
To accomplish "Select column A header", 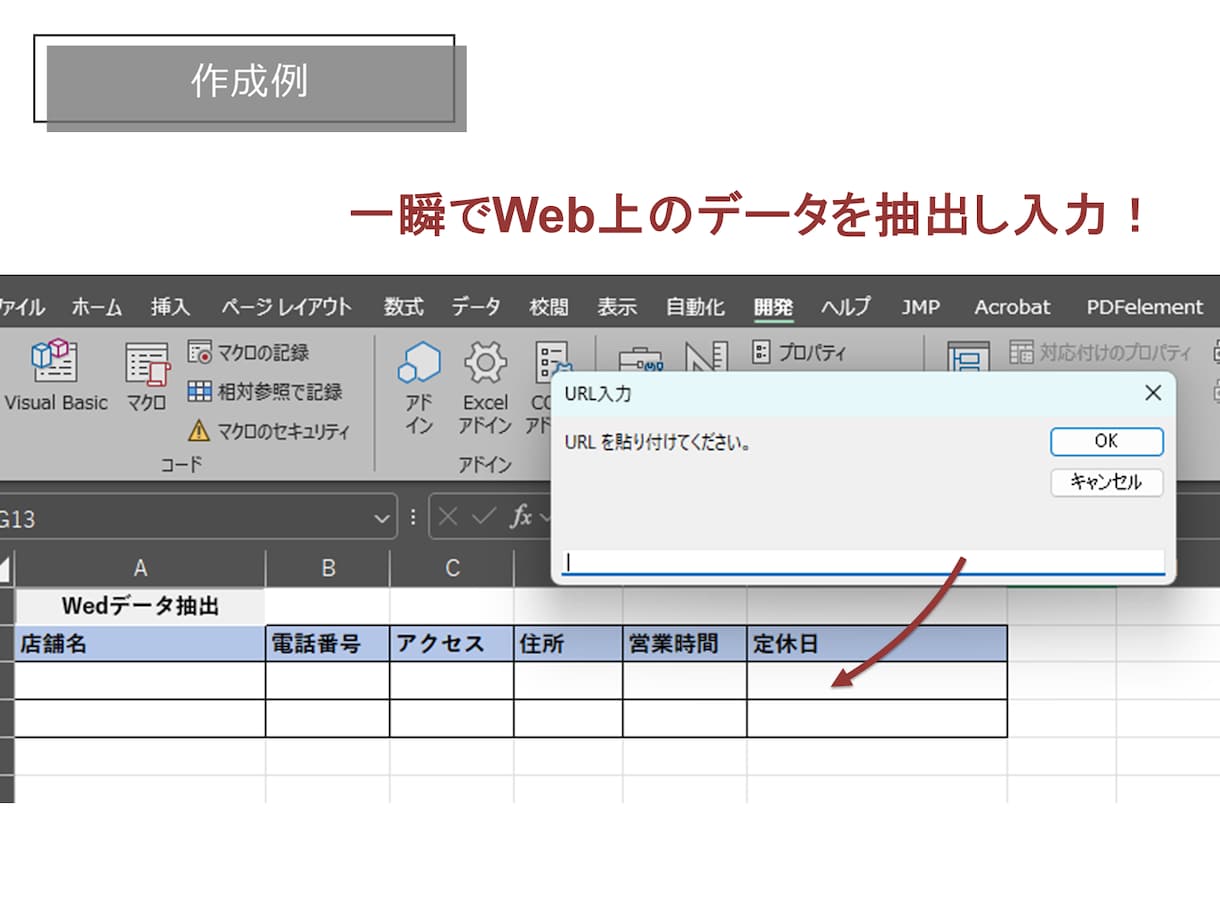I will pos(140,568).
